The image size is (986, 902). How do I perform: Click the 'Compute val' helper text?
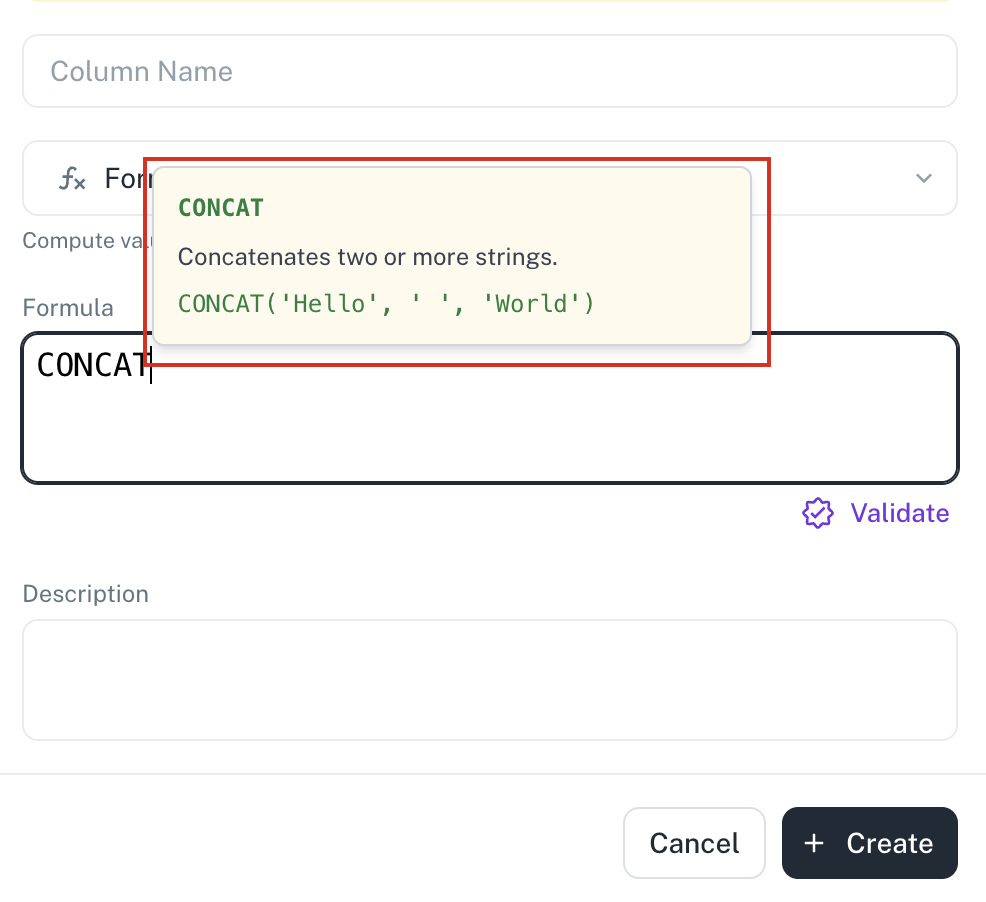click(x=86, y=240)
